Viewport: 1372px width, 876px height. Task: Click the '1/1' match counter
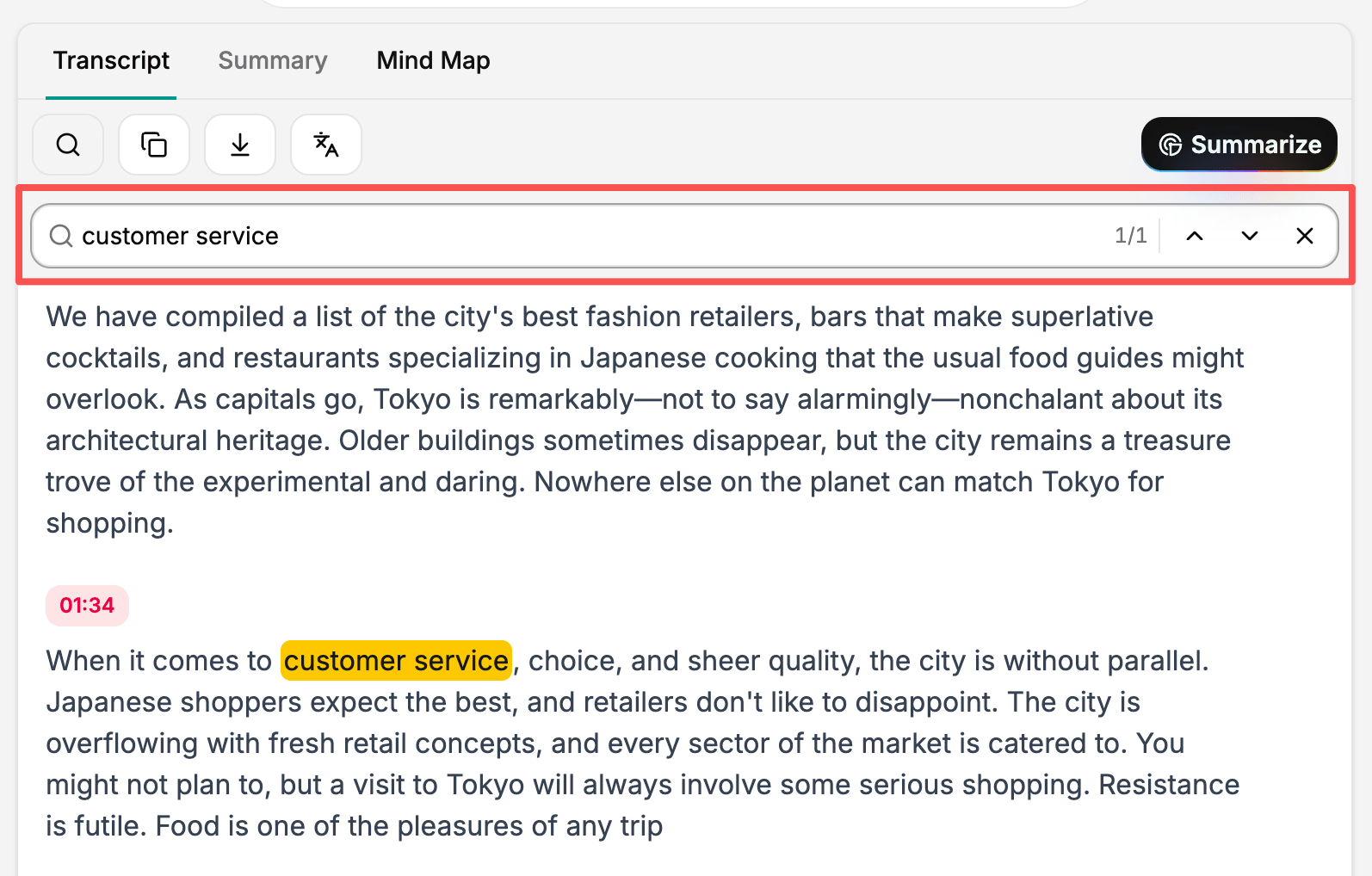point(1131,236)
